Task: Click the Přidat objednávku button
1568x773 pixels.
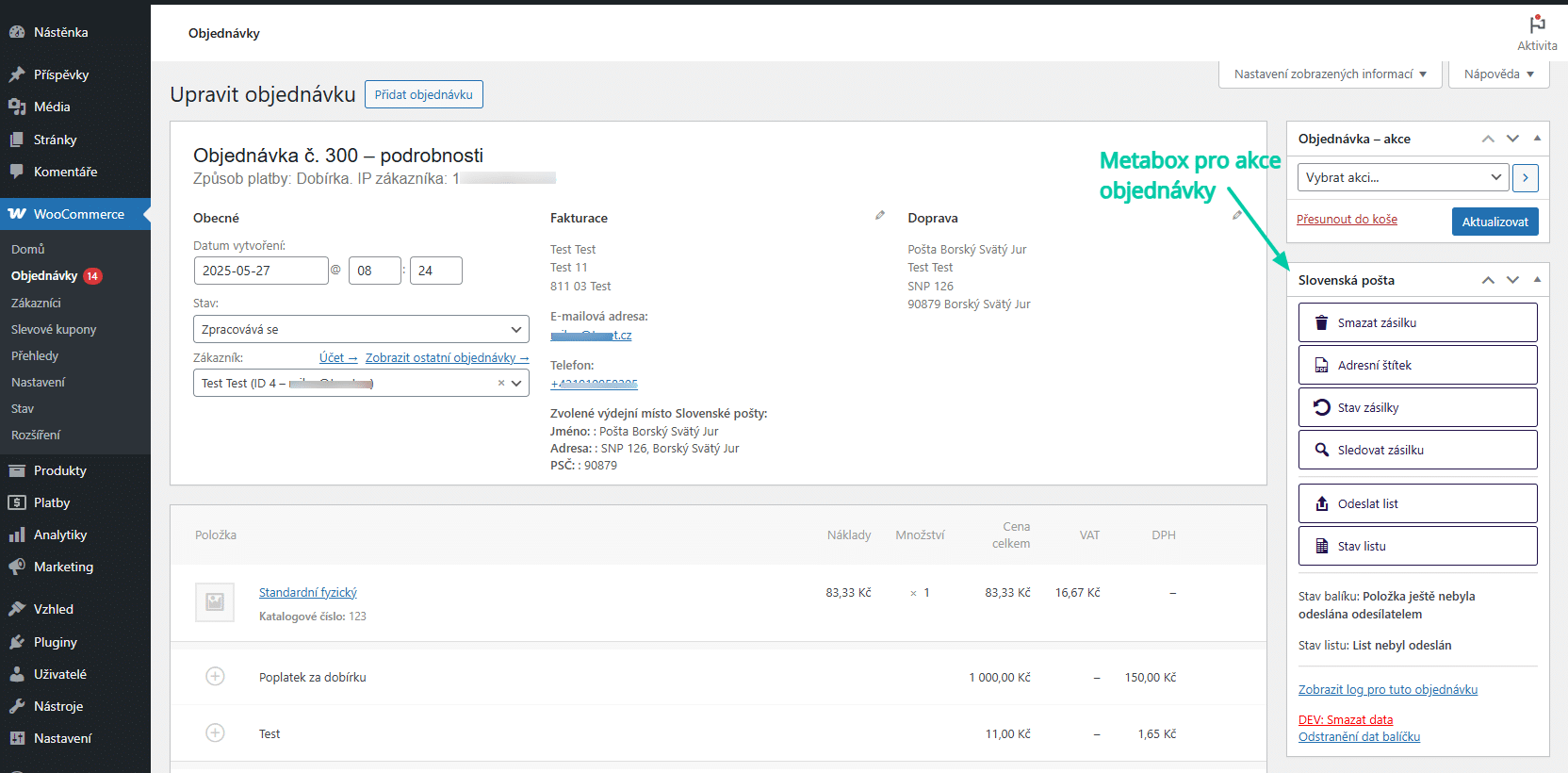Action: coord(424,94)
